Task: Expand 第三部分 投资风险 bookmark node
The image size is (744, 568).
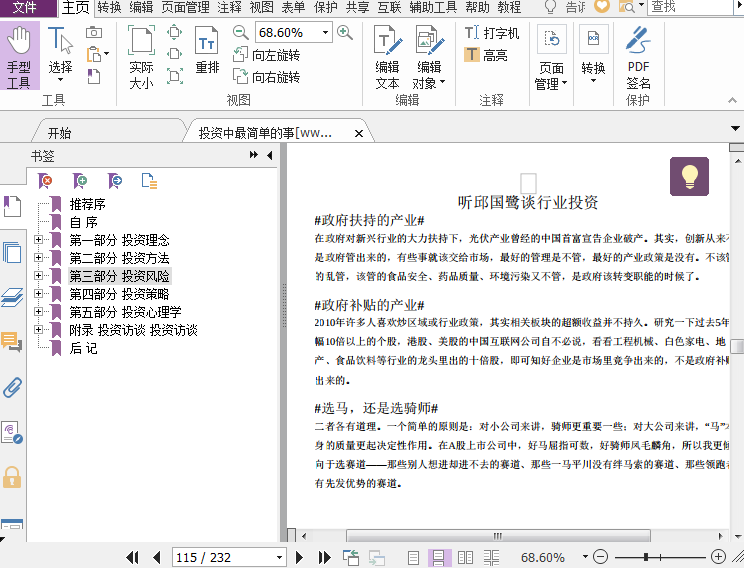Action: click(x=38, y=276)
